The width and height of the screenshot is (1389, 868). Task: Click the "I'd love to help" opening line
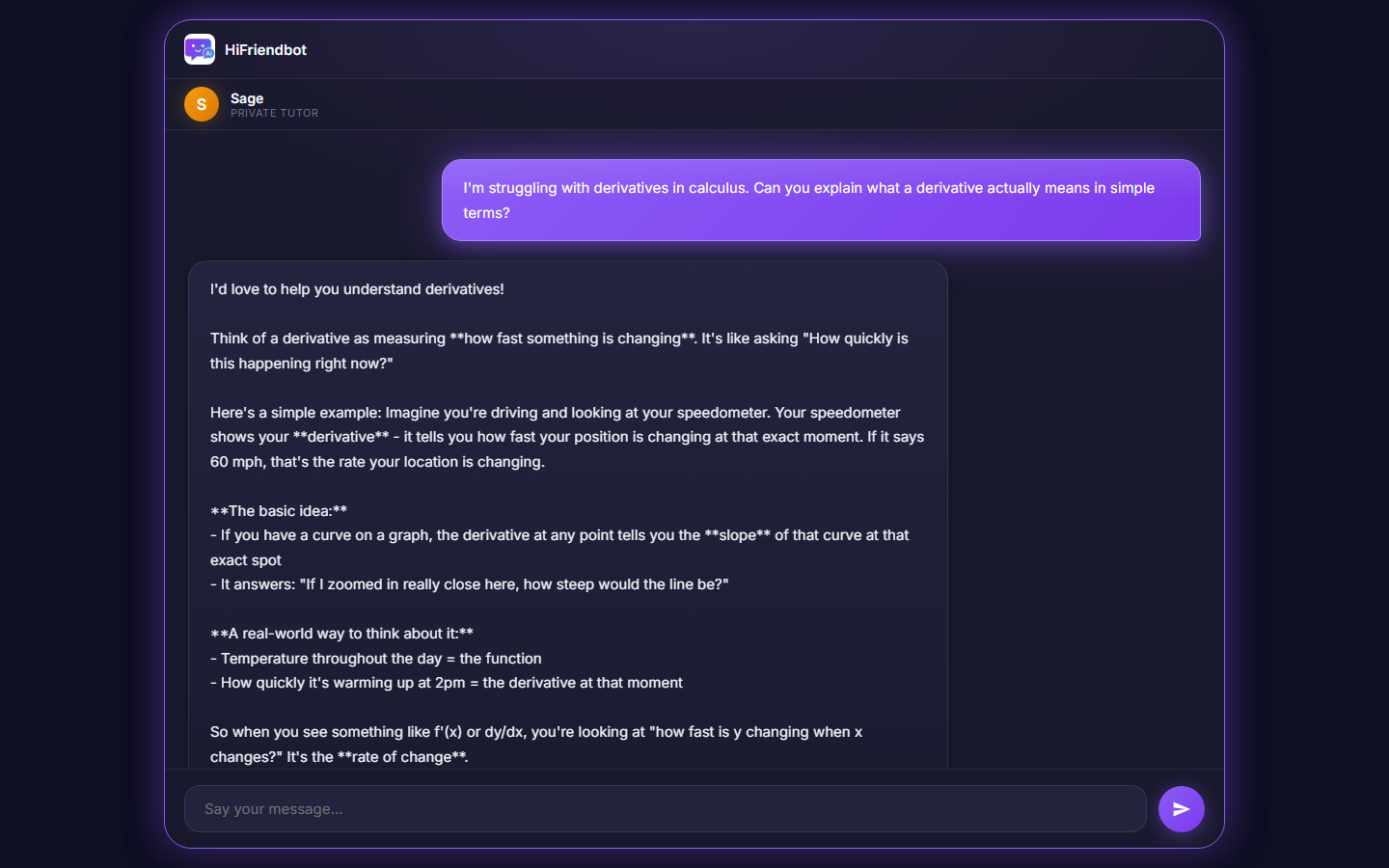357,289
